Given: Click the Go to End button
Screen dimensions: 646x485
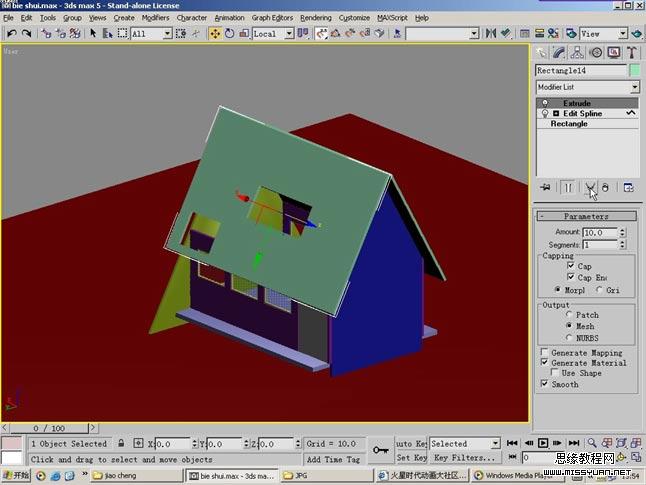Looking at the screenshot, I should (x=573, y=443).
